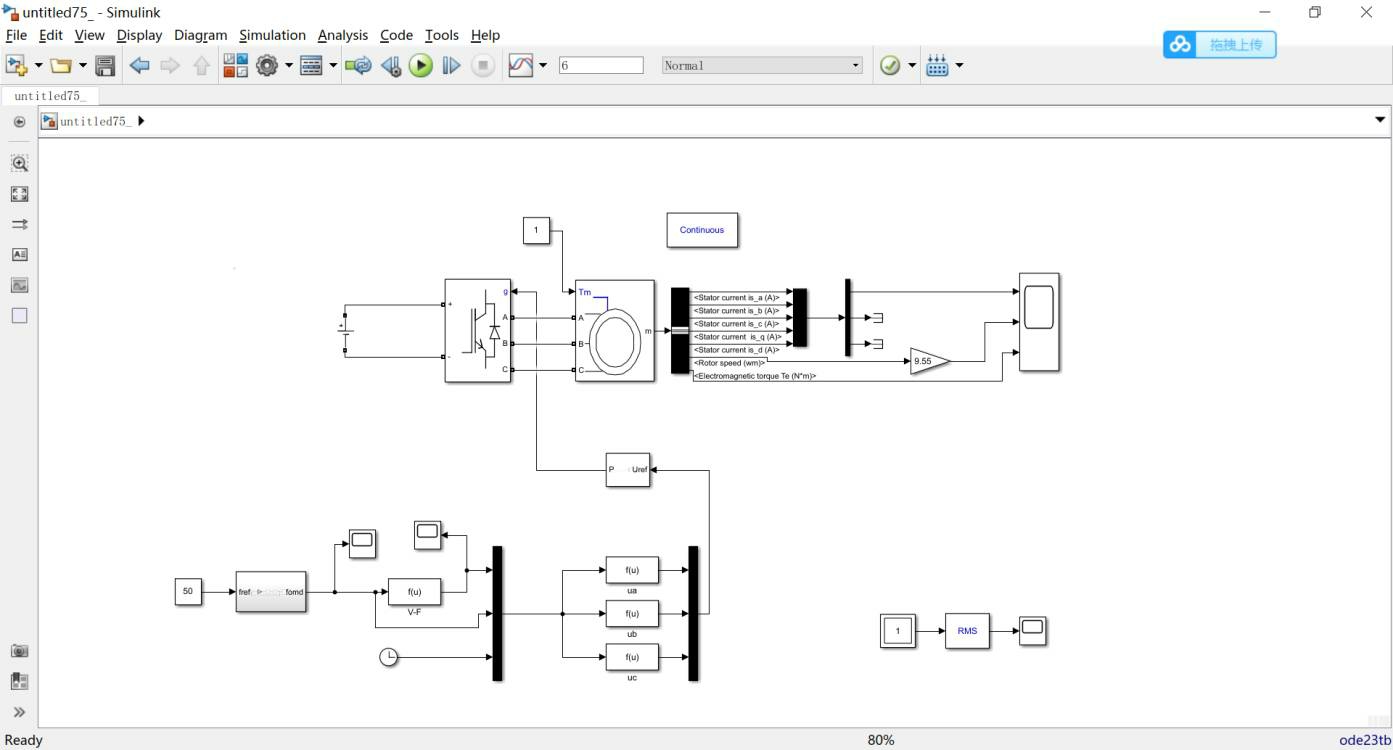Click the Run simulation play button
The height and width of the screenshot is (750, 1393).
pyautogui.click(x=421, y=66)
